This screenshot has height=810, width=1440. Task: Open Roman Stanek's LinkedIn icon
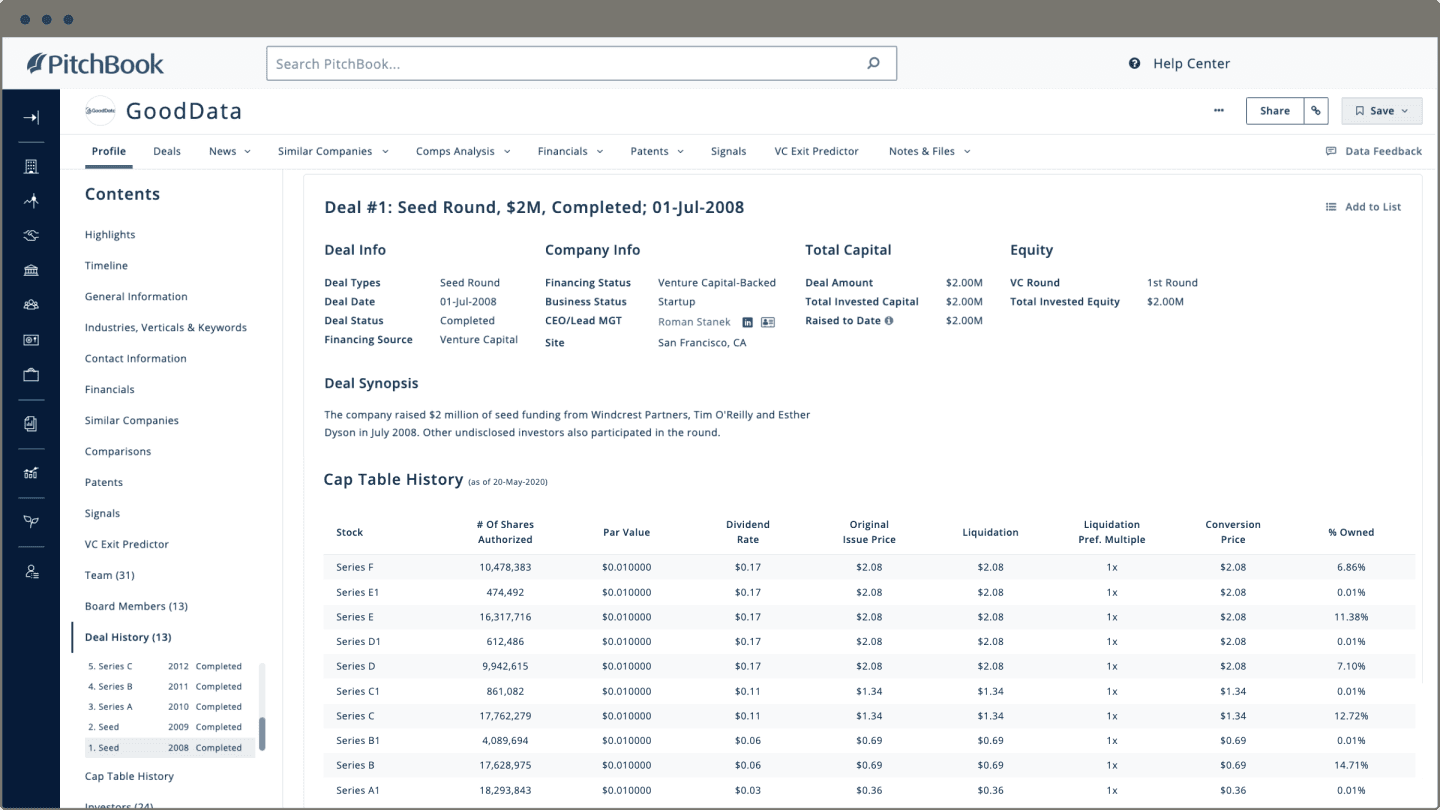click(747, 322)
